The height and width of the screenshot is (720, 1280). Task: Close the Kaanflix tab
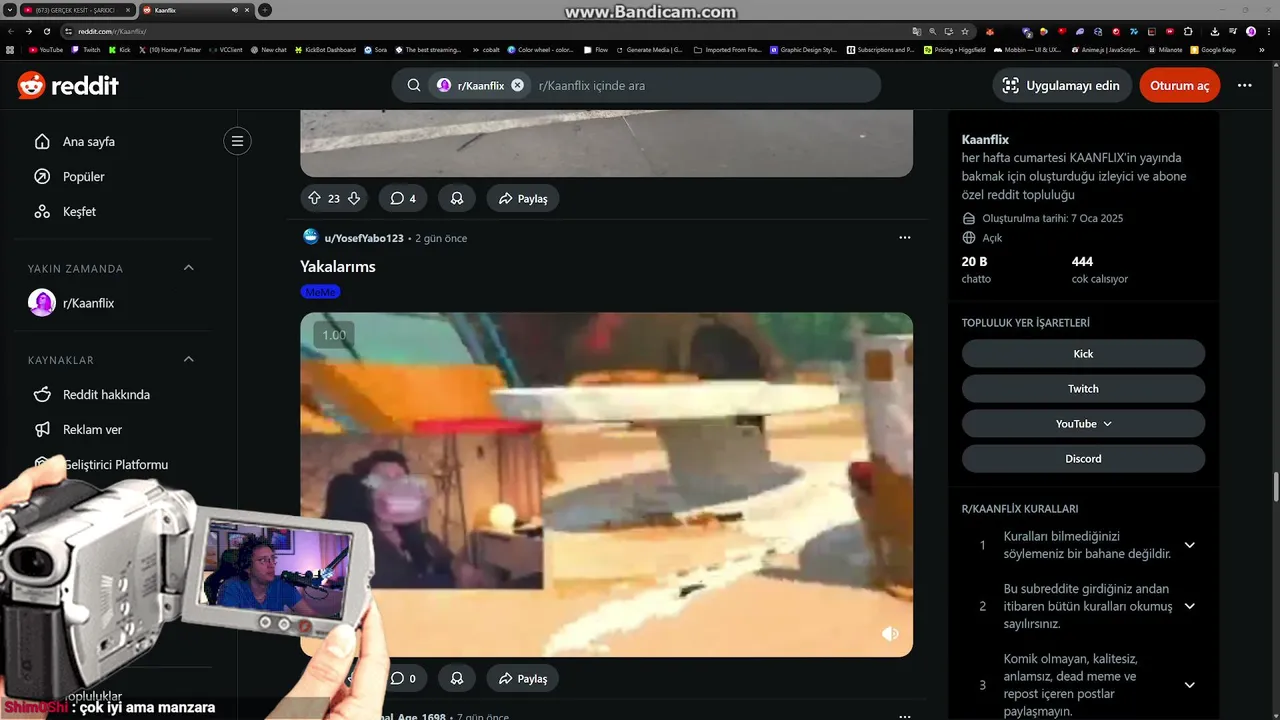click(247, 10)
